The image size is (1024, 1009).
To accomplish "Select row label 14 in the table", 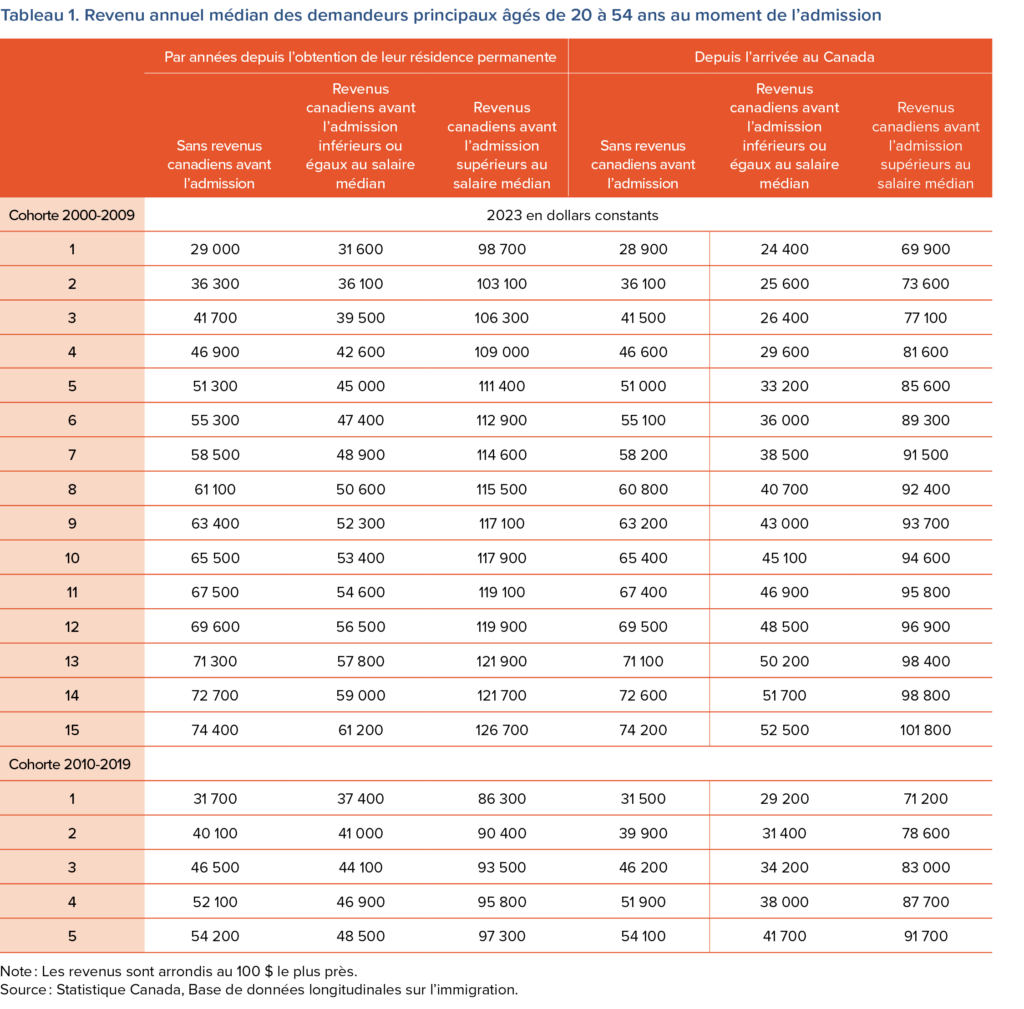I will coord(72,695).
